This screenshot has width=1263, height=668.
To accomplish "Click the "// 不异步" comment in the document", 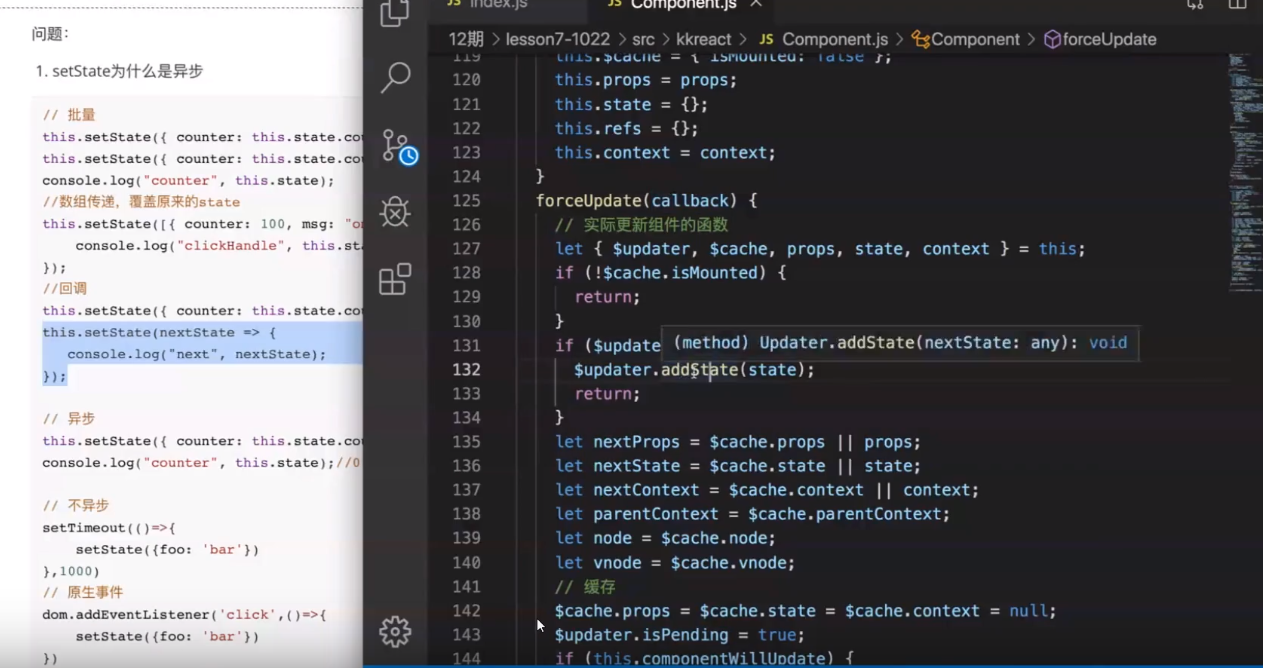I will tap(76, 506).
